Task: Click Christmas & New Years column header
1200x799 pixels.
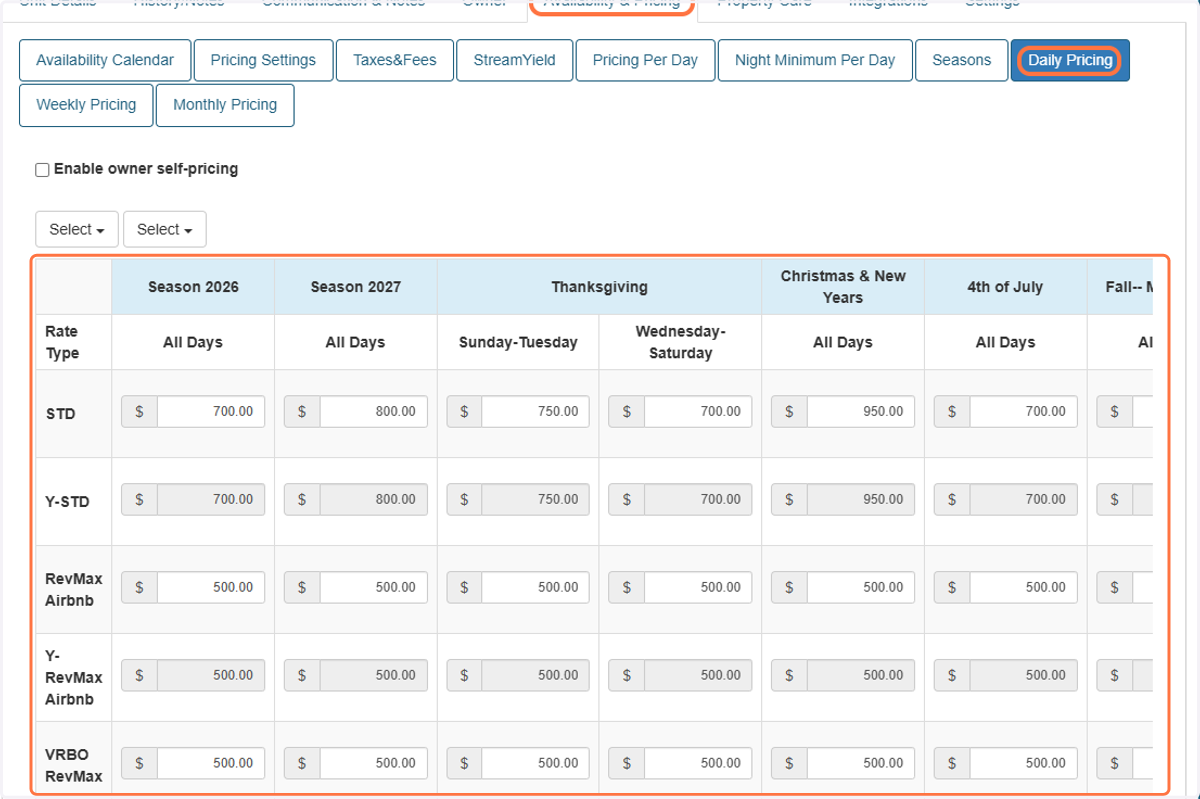Action: 843,287
